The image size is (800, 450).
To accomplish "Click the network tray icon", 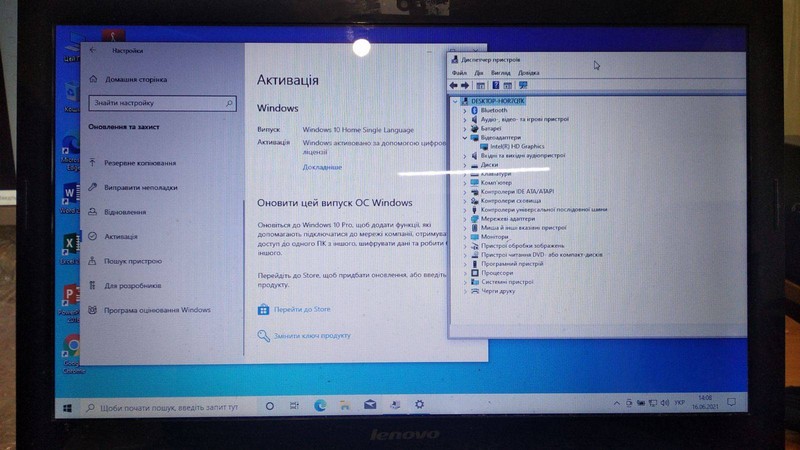I will tap(653, 403).
